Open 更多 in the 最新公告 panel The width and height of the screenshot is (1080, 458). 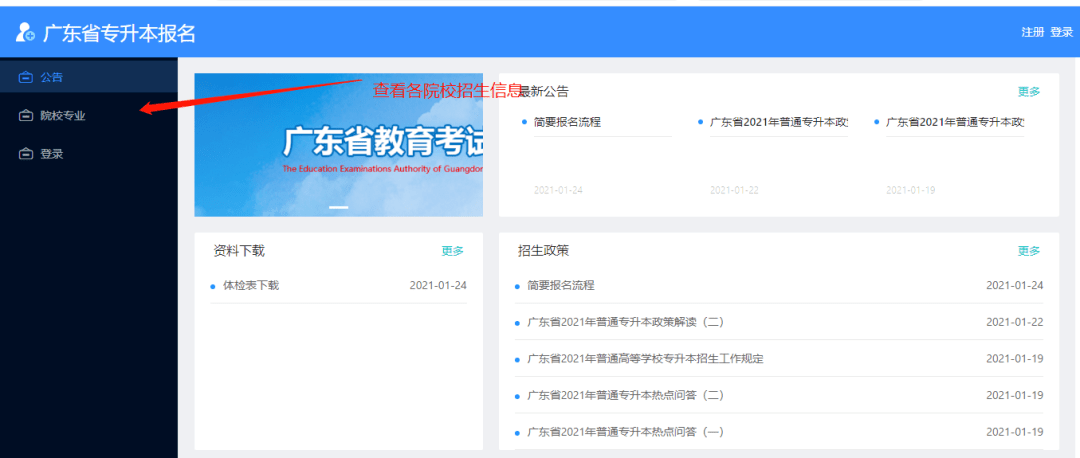[x=1029, y=92]
